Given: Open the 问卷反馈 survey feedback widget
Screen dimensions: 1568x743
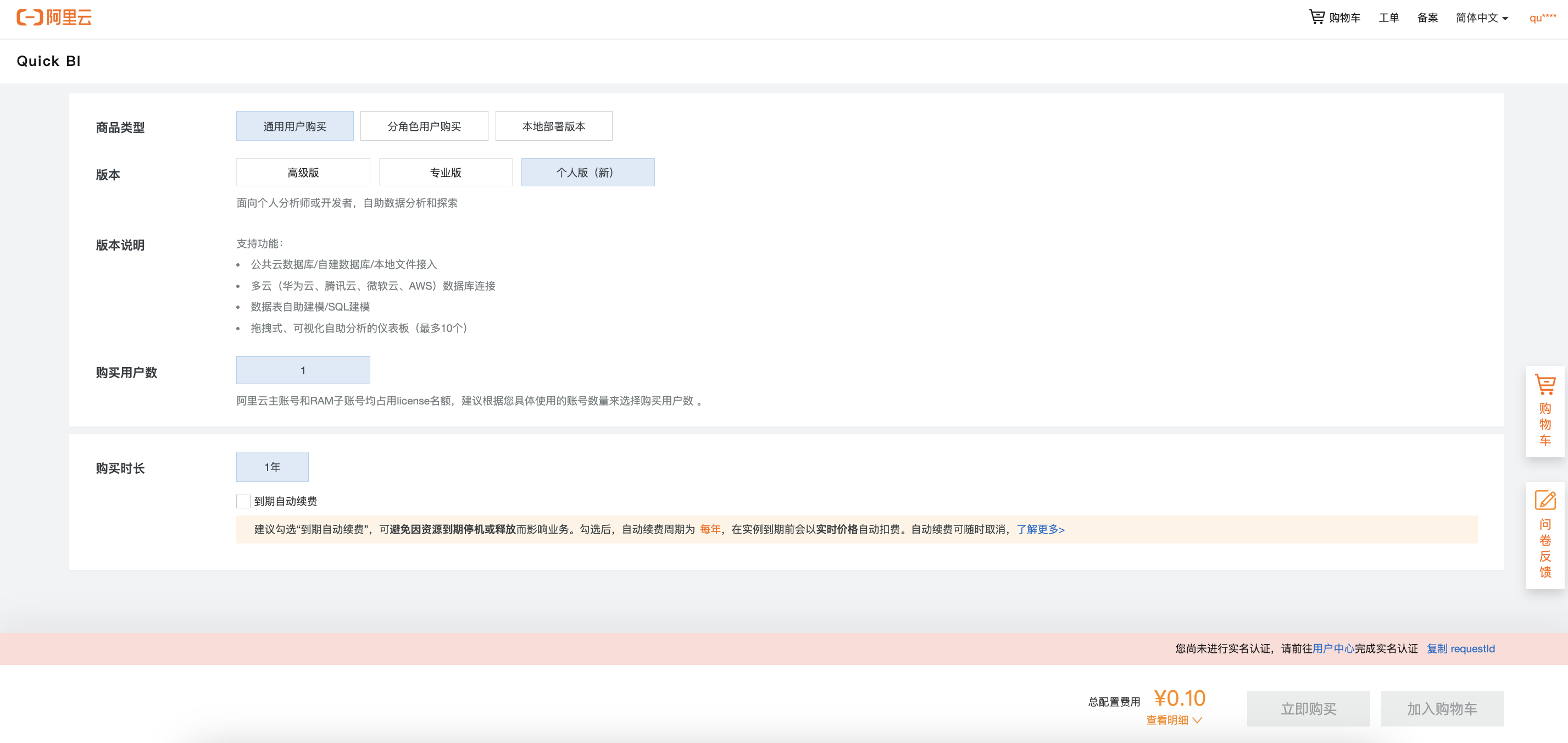Looking at the screenshot, I should point(1544,534).
